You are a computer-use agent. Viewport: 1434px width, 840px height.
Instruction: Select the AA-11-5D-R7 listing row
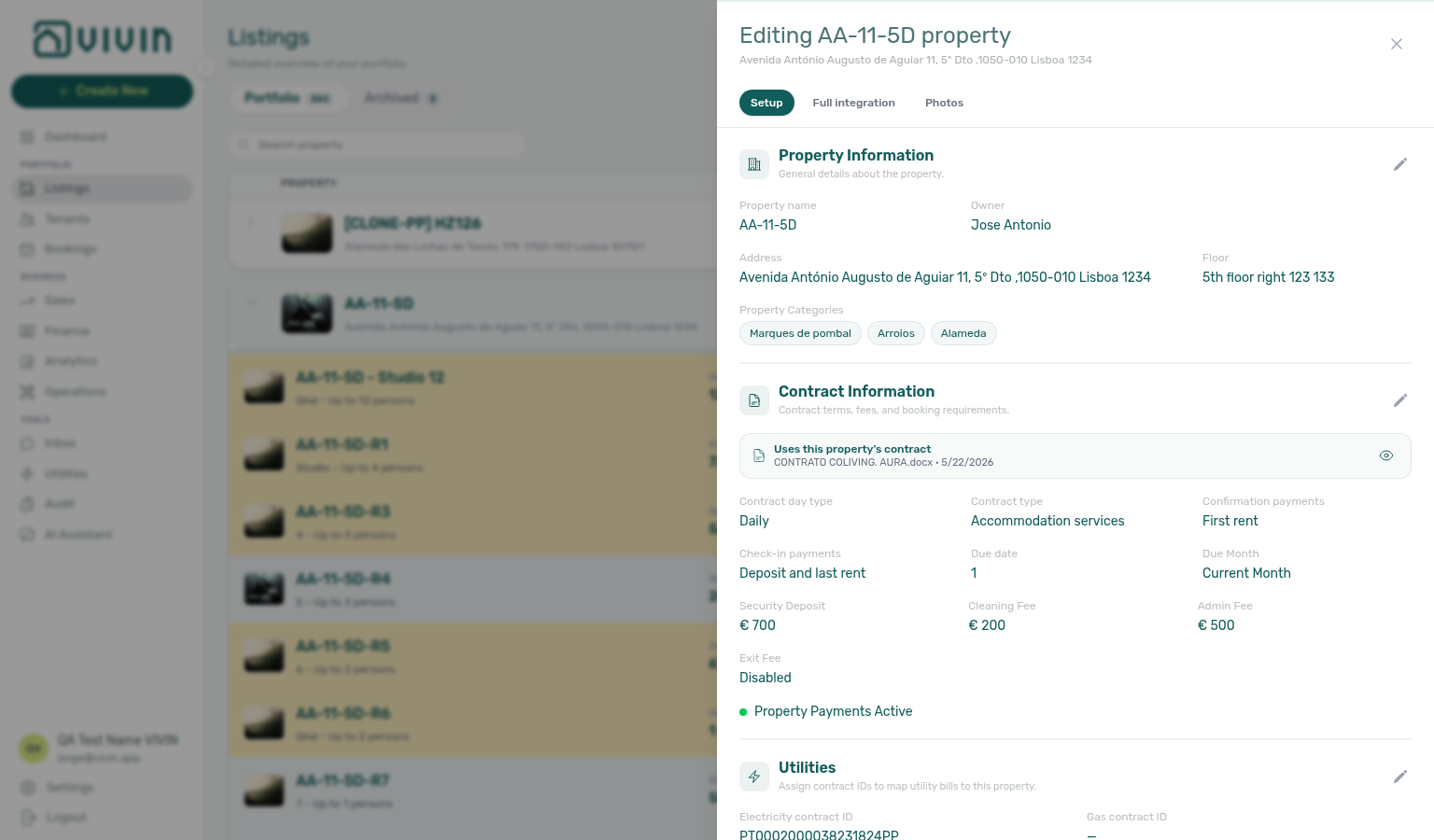[473, 791]
